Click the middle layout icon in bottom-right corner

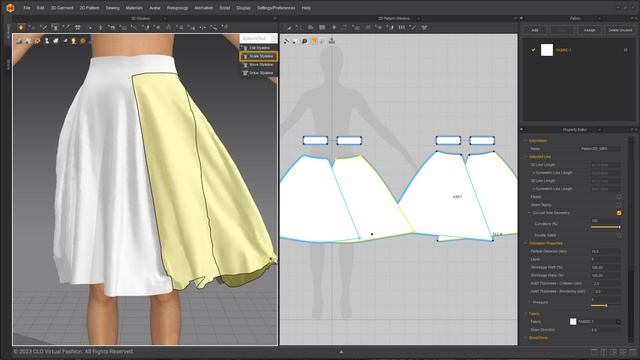click(x=613, y=352)
